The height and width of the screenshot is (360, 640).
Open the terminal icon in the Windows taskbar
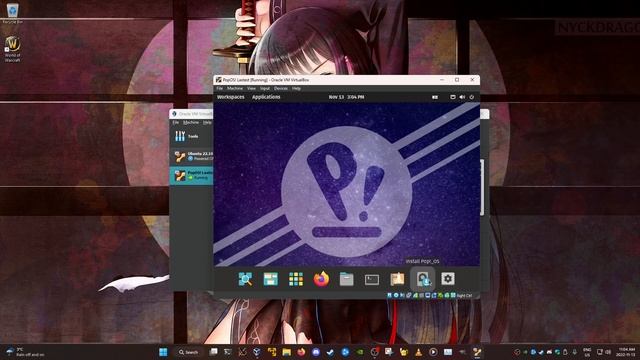[x=228, y=352]
